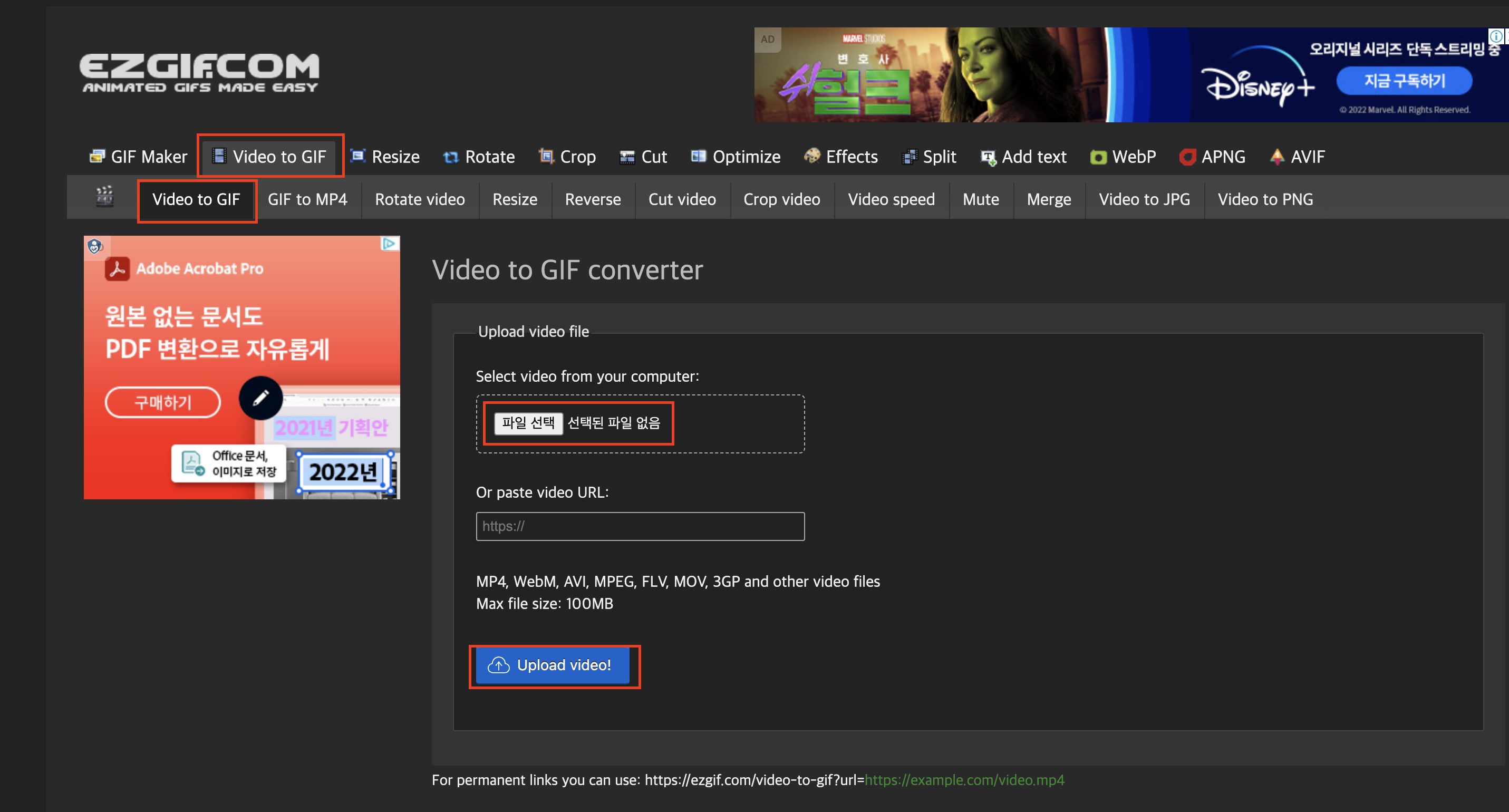Click the Disney+ 지금 구독하기 button
The height and width of the screenshot is (812, 1509).
1404,80
